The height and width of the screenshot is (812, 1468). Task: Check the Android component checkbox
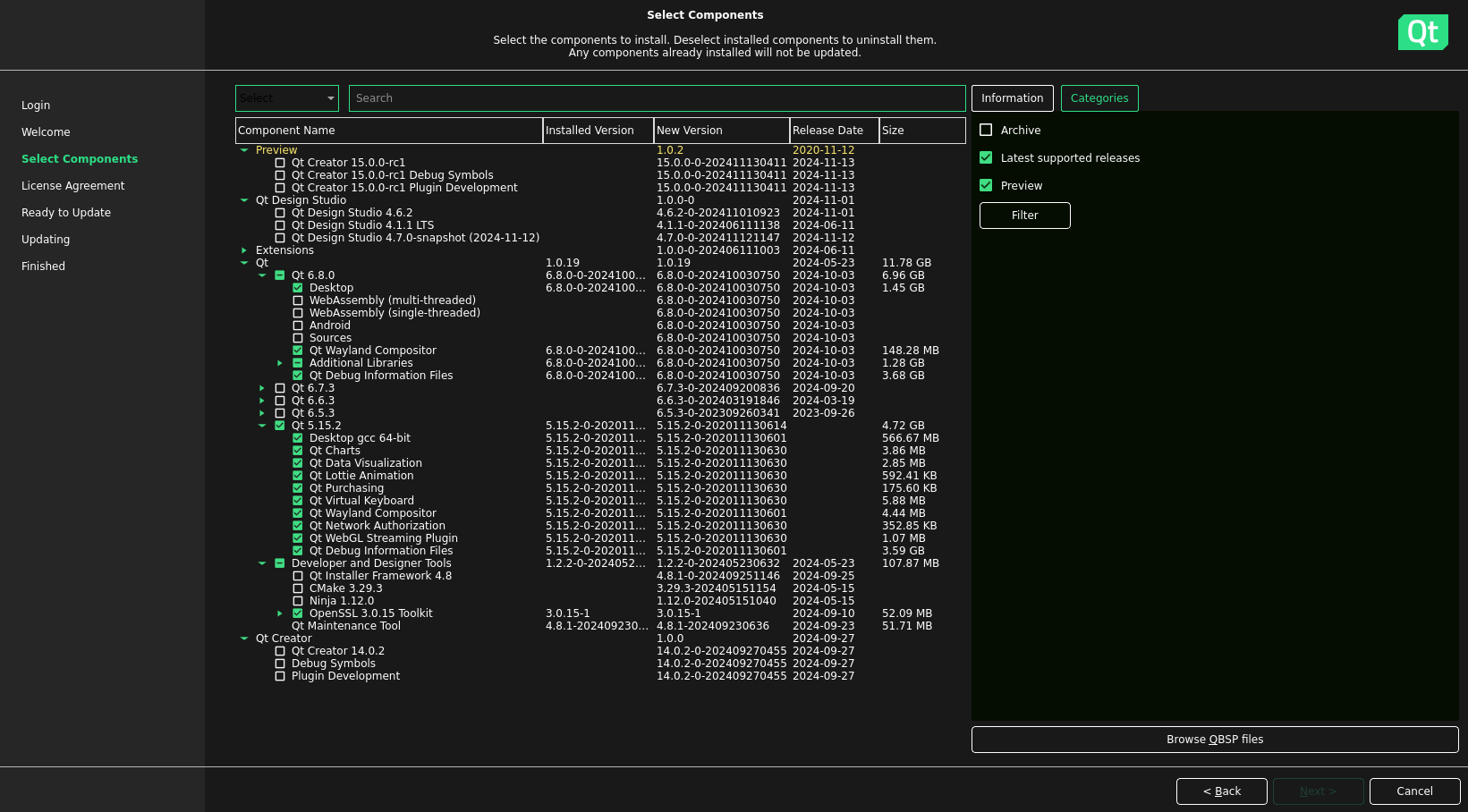[298, 326]
